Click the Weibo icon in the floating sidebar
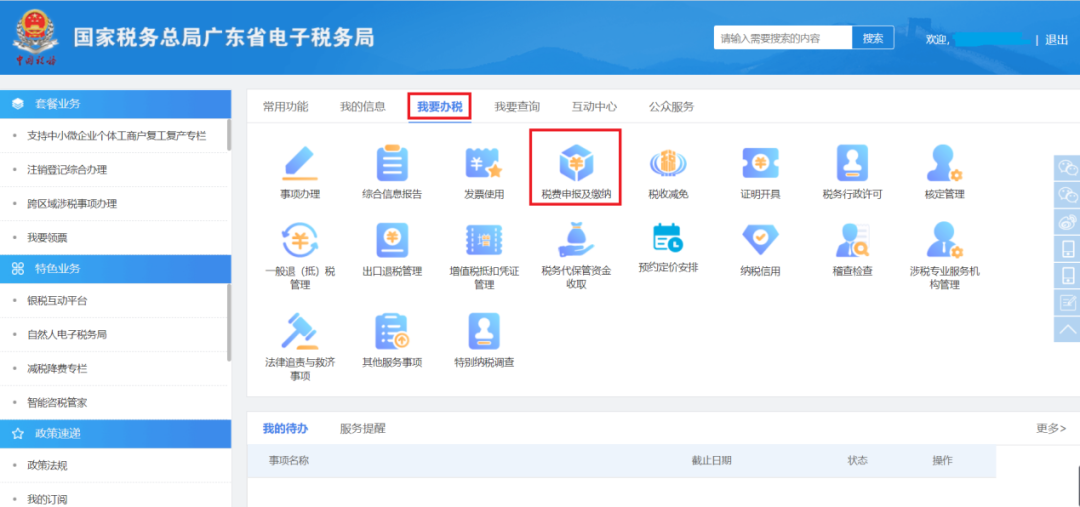 pos(1067,222)
